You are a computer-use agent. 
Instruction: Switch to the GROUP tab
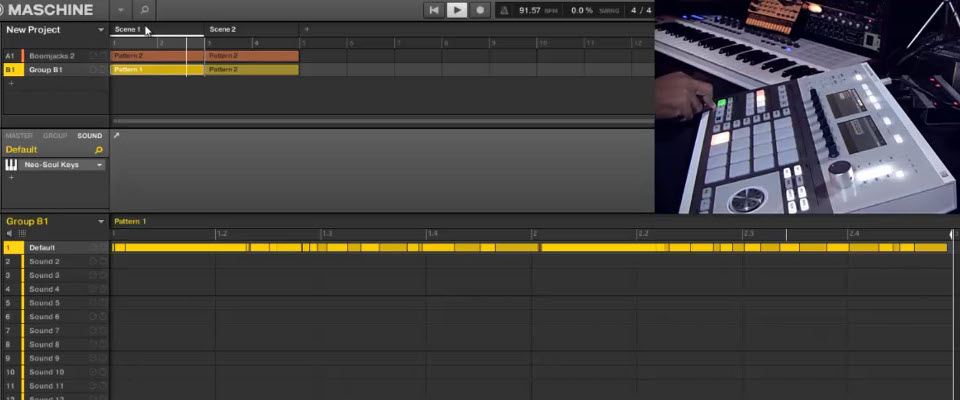point(54,135)
